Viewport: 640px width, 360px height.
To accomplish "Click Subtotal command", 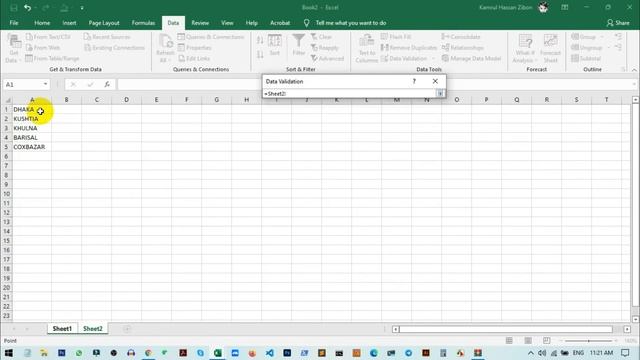I will click(586, 58).
